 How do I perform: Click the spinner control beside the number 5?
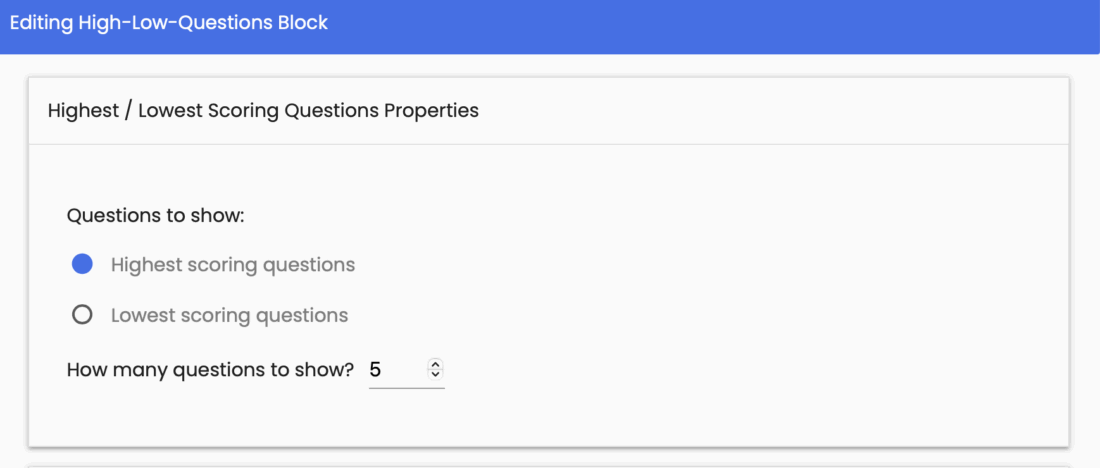[435, 369]
